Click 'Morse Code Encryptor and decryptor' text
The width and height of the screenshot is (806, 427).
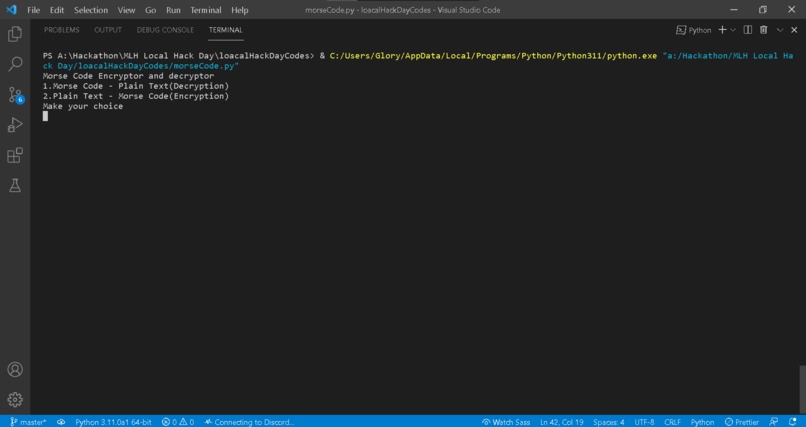pyautogui.click(x=128, y=76)
